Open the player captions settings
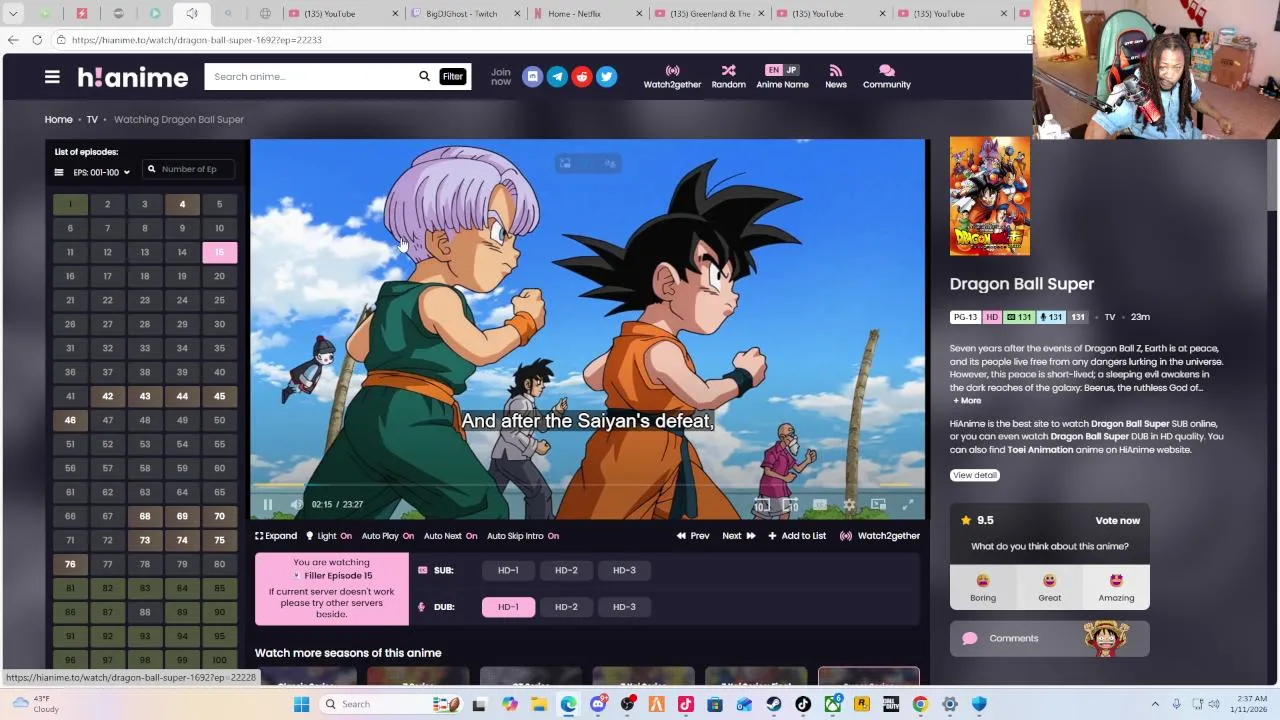Image resolution: width=1280 pixels, height=720 pixels. (820, 505)
